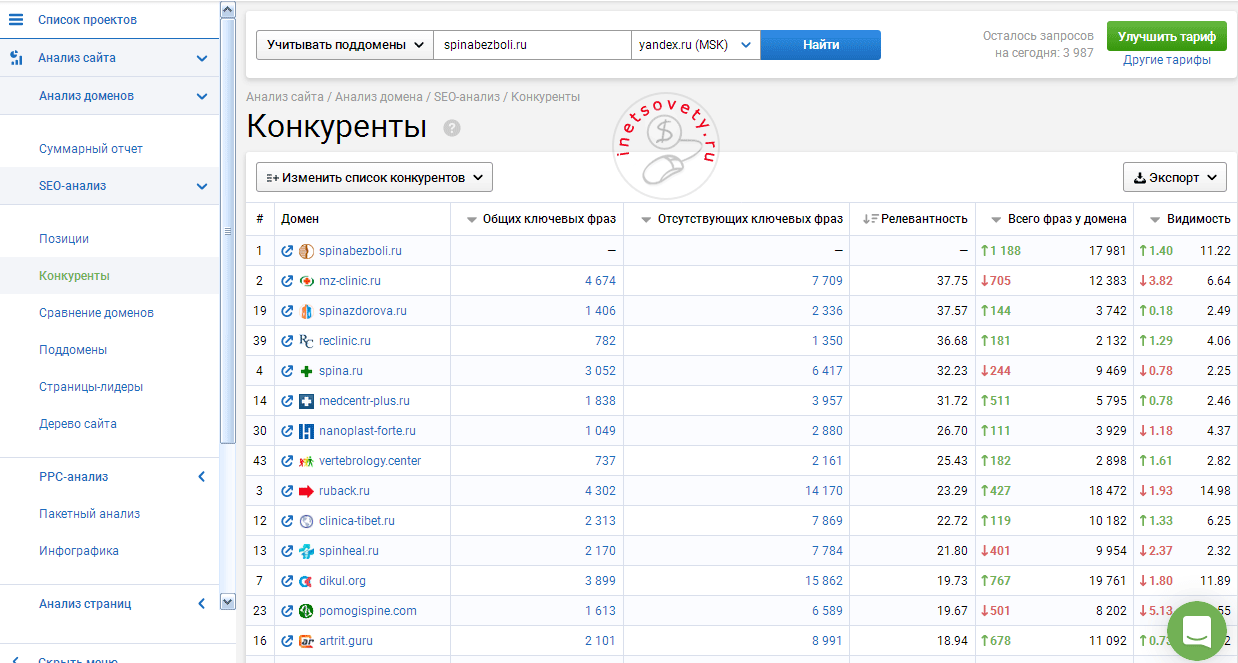Expand the Экспорт dropdown
This screenshot has height=663, width=1238.
tap(1174, 178)
